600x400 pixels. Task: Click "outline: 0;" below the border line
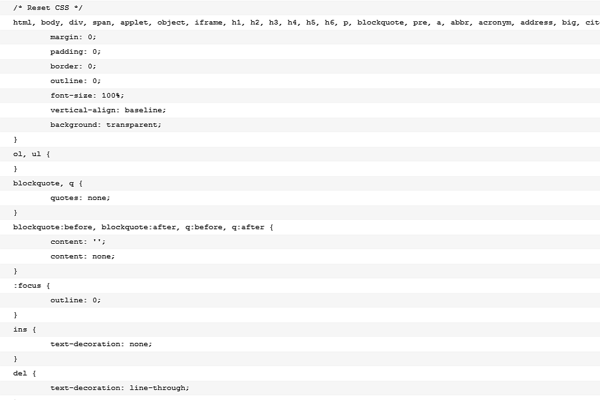pyautogui.click(x=75, y=80)
